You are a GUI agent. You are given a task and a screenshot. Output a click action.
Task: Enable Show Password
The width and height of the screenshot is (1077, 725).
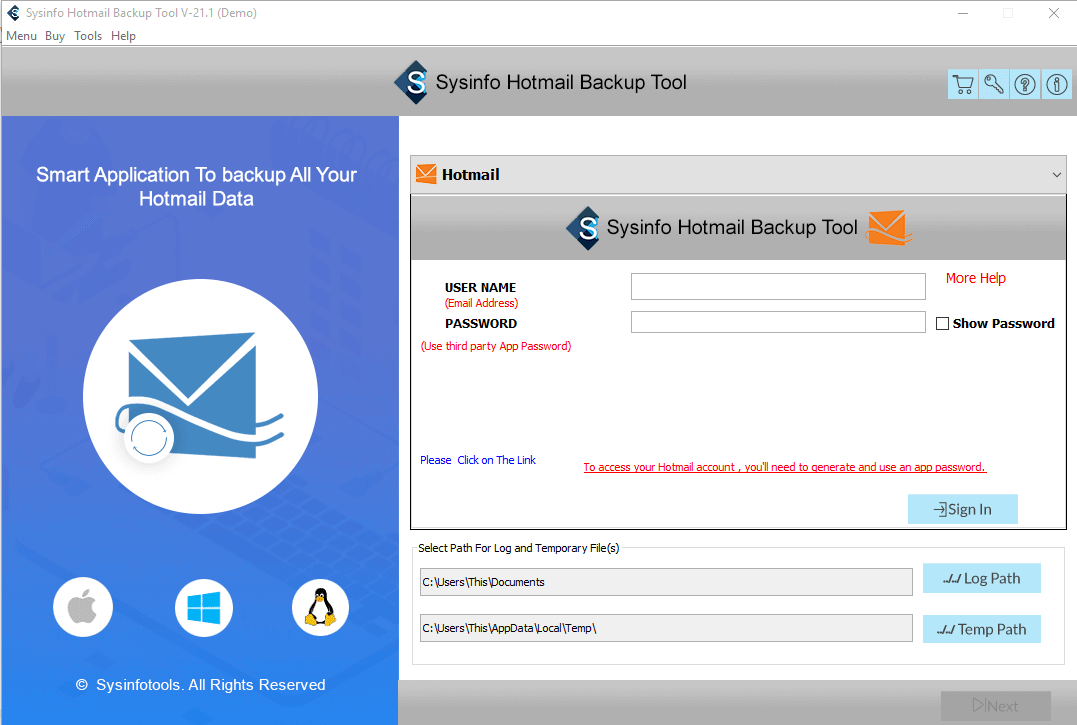pos(941,323)
